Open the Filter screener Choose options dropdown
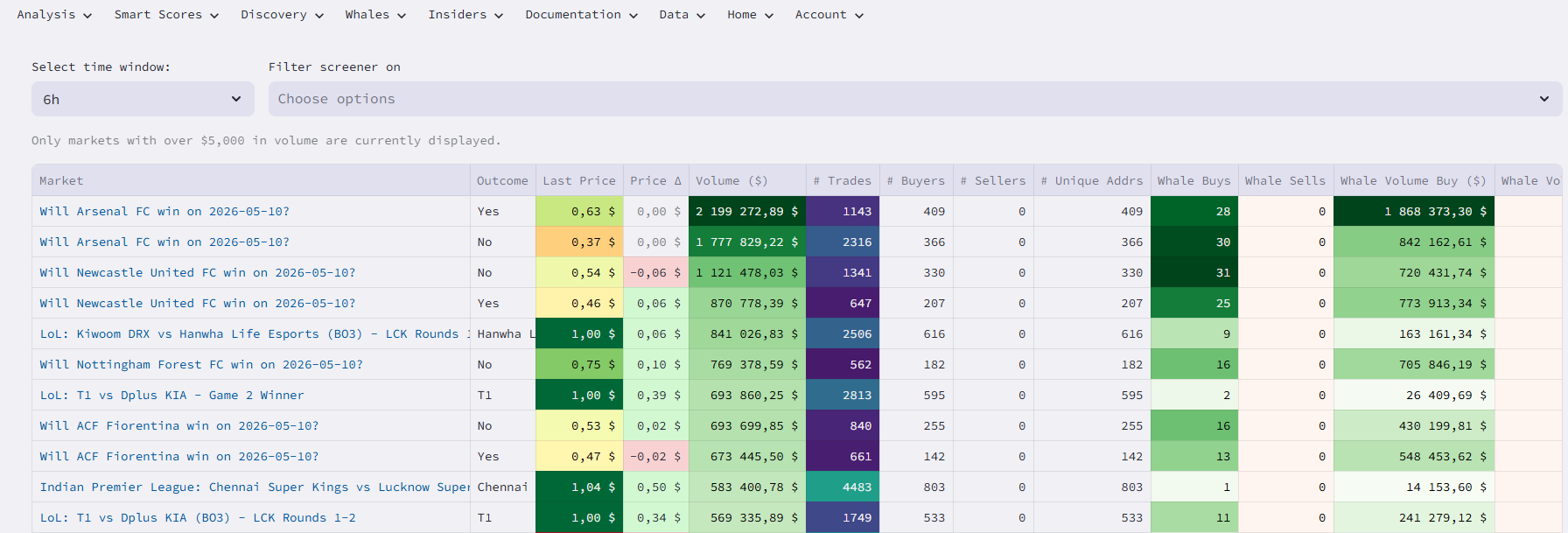This screenshot has height=533, width=1568. coord(915,99)
